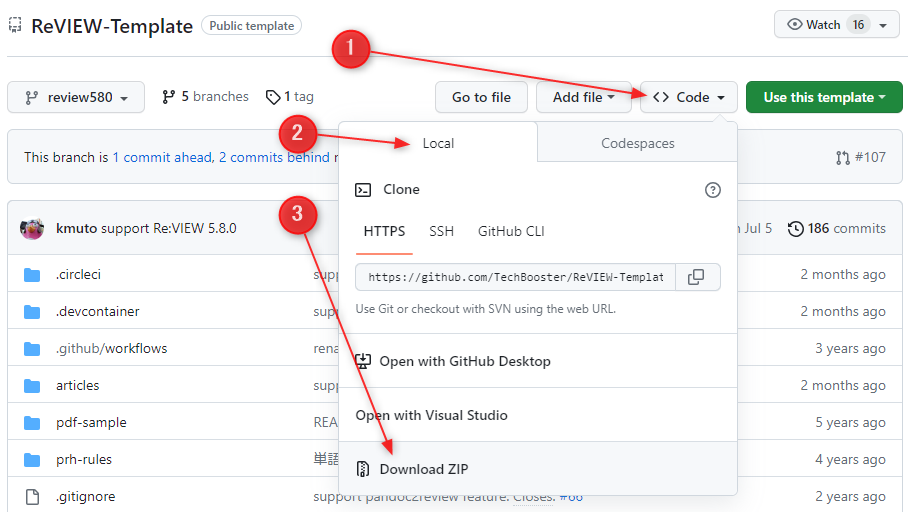Click the 2 commits behind link
Image resolution: width=908 pixels, height=512 pixels.
(x=274, y=158)
